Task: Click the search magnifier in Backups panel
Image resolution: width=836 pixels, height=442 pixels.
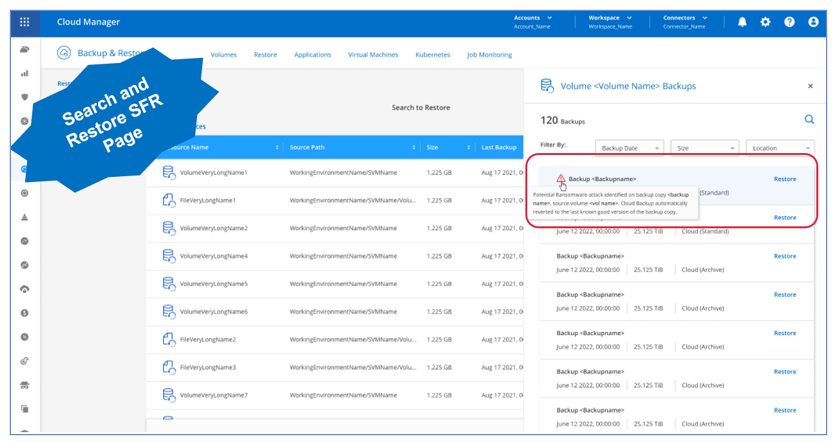Action: click(809, 120)
